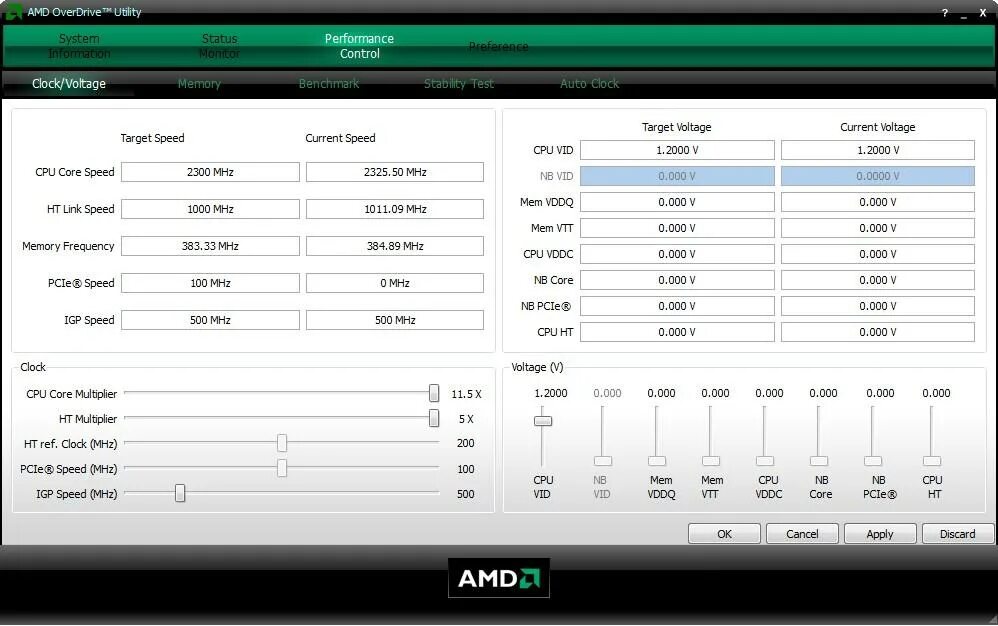Click the Target Speed column header
Viewport: 998px width, 626px height.
(152, 138)
